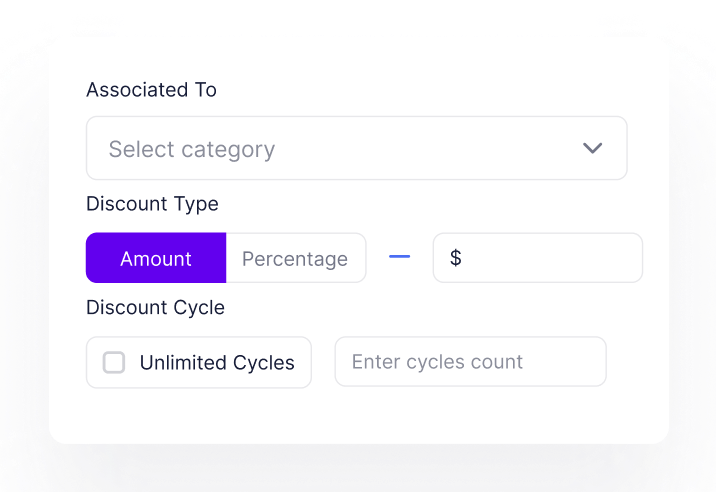716x492 pixels.
Task: Click the 'Discount Type' label
Action: (x=152, y=204)
